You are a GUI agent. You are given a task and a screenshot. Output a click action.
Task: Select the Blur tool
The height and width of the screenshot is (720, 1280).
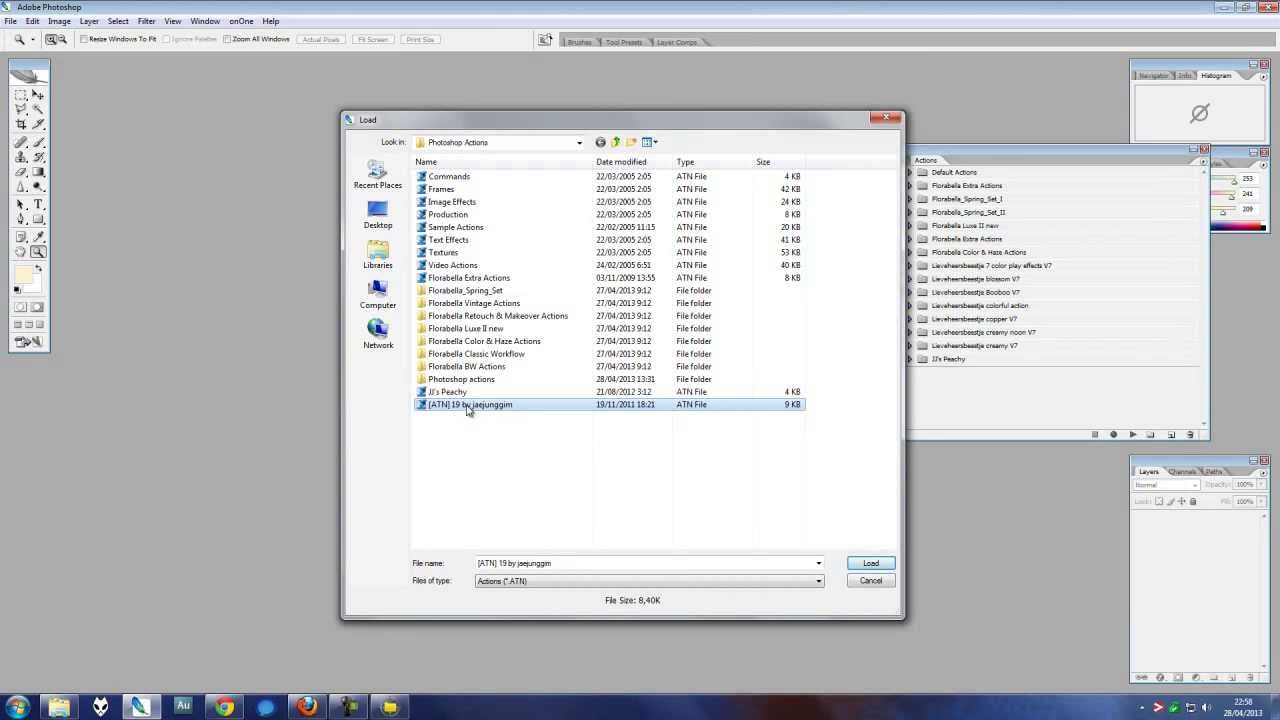pyautogui.click(x=20, y=186)
